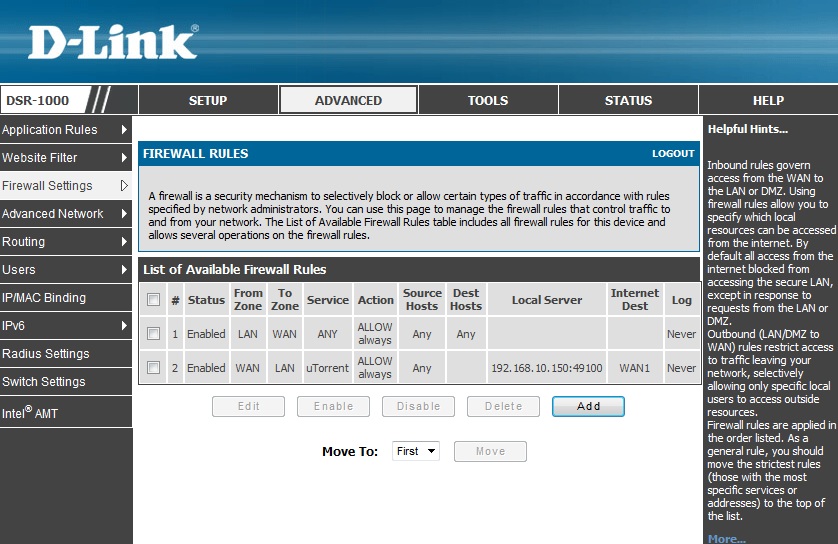Viewport: 838px width, 544px height.
Task: Expand the Routing submenu arrow
Action: click(124, 242)
